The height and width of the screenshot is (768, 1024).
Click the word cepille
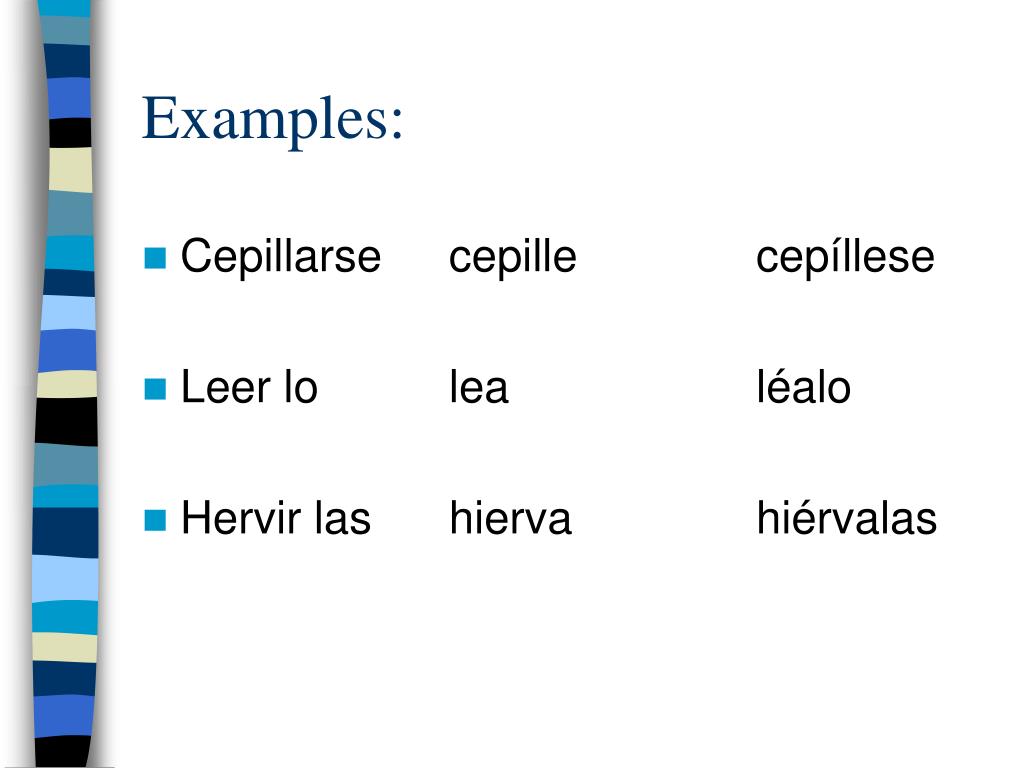[x=513, y=257]
